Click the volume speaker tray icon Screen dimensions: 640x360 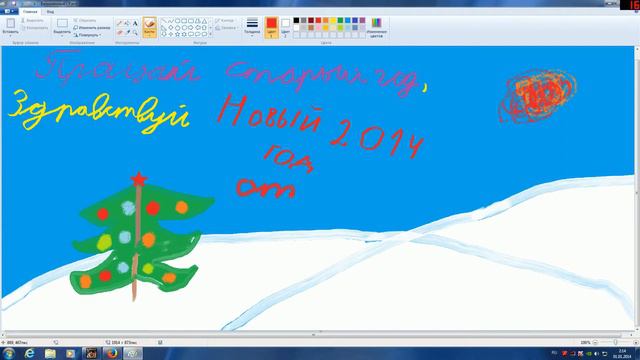coord(597,353)
